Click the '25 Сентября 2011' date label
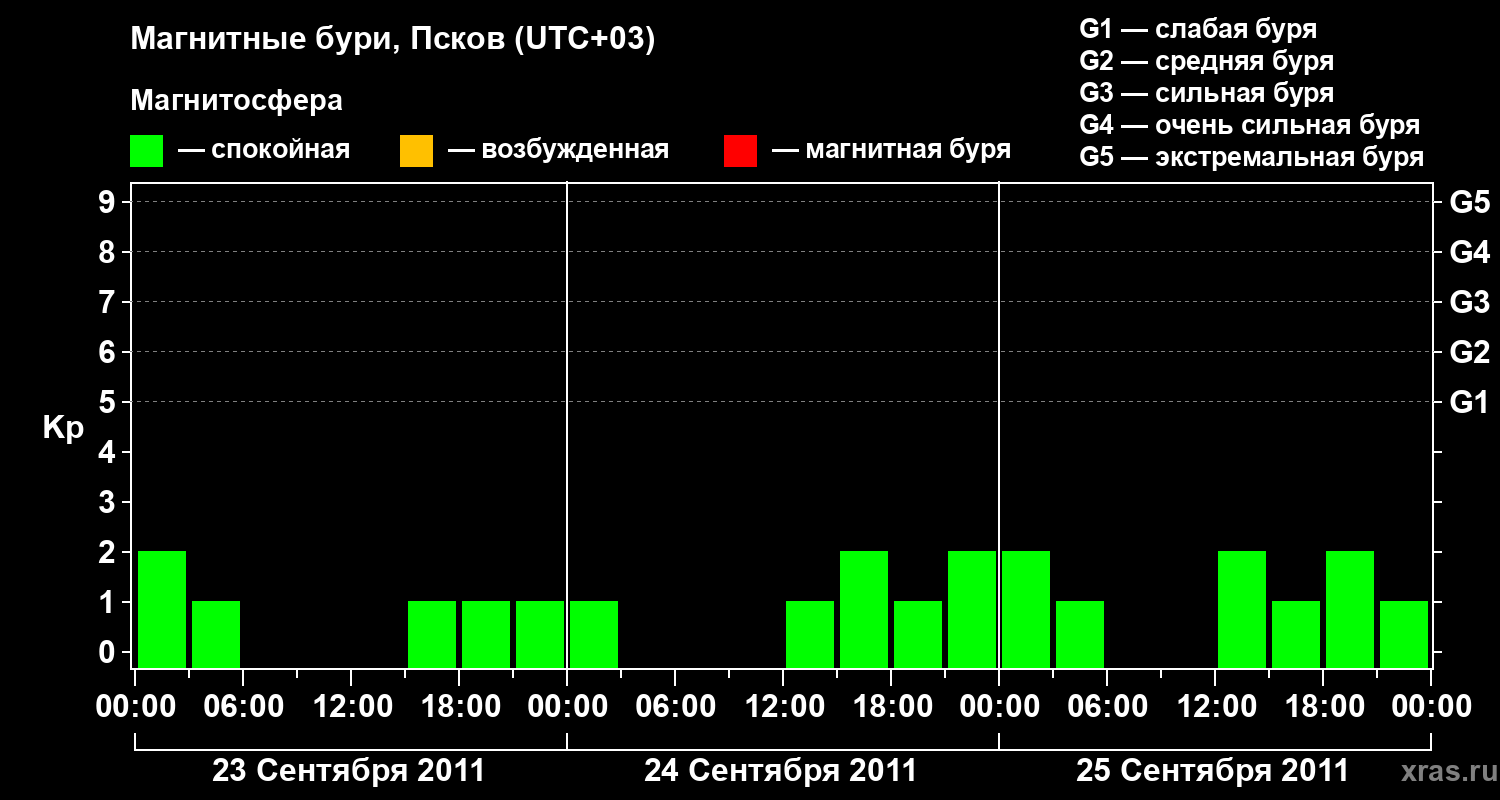This screenshot has width=1500, height=800. click(1213, 771)
